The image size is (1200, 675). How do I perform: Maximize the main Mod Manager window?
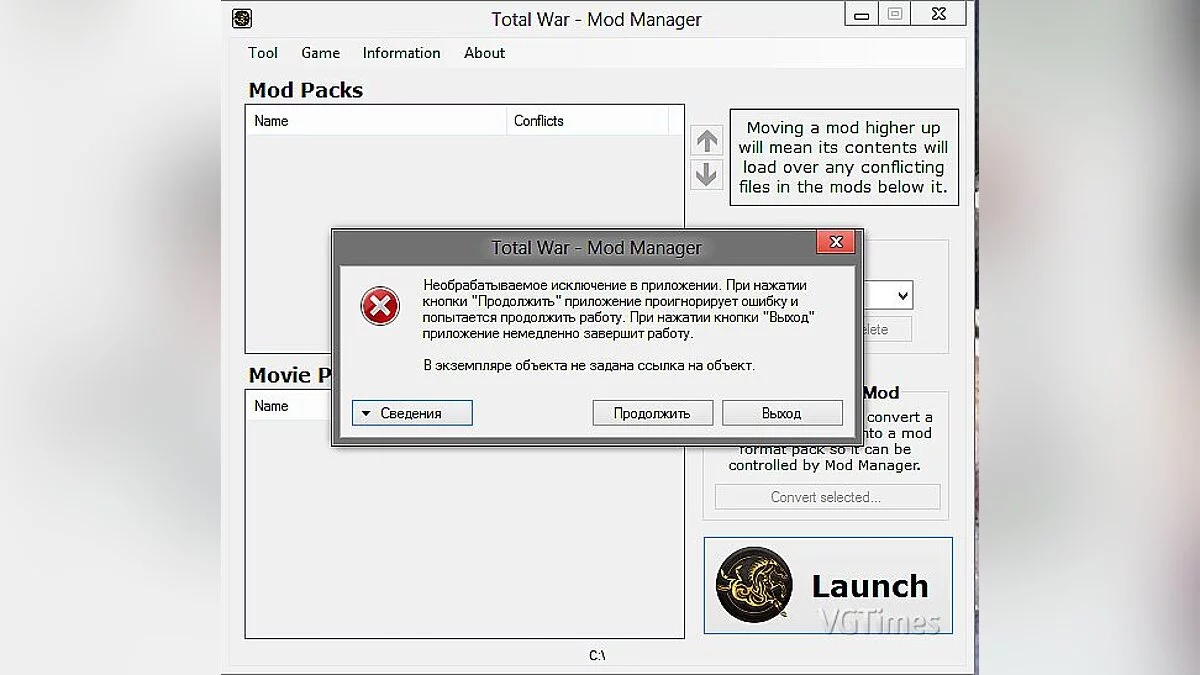tap(895, 14)
